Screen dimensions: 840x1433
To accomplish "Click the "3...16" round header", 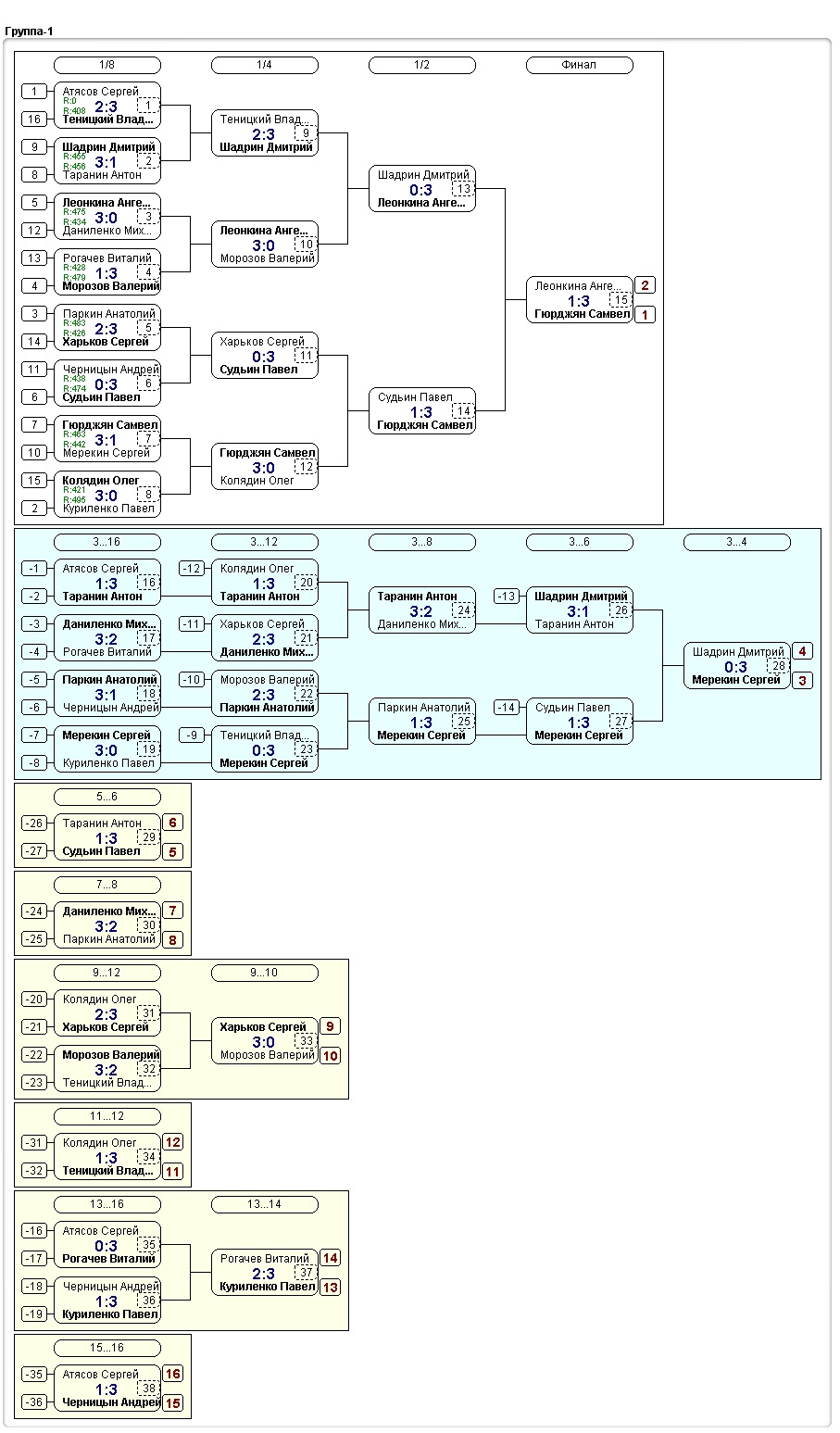I will 107,542.
